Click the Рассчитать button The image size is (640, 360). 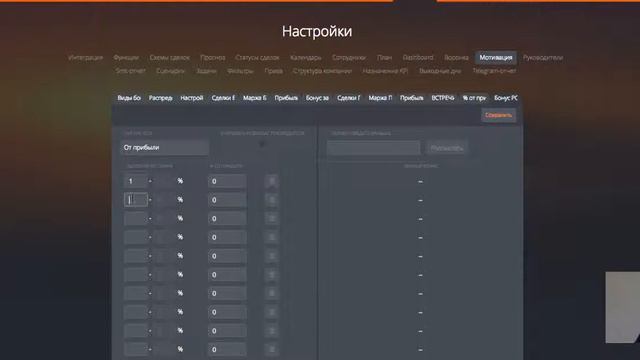coord(447,148)
